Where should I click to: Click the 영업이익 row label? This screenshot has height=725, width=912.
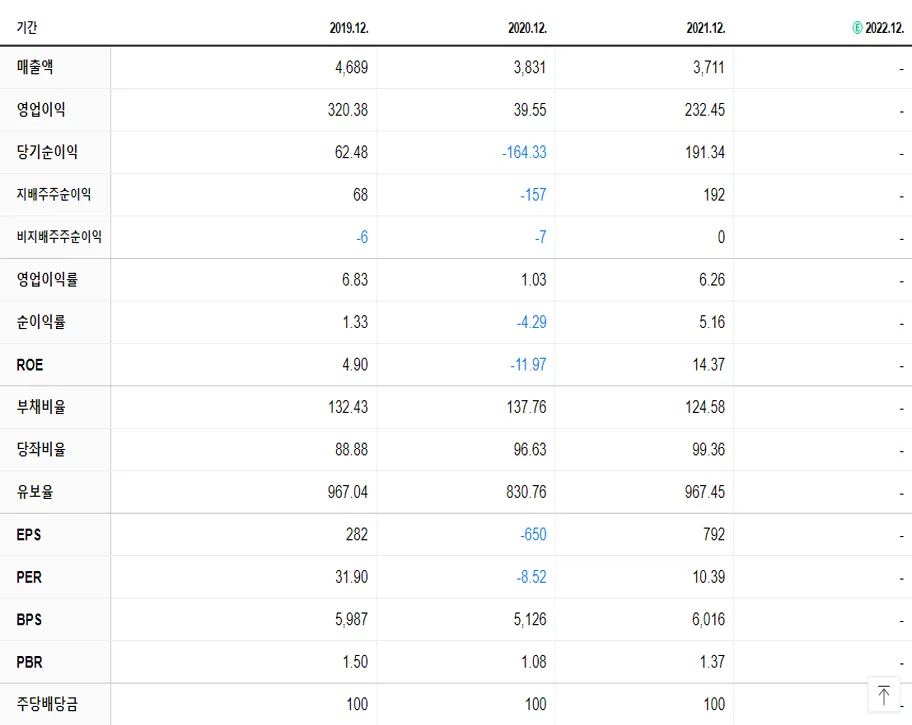click(41, 109)
